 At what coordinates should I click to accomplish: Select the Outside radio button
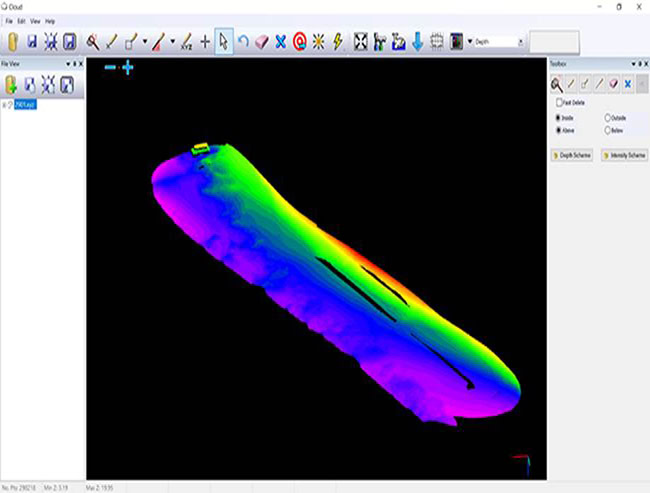coord(608,118)
